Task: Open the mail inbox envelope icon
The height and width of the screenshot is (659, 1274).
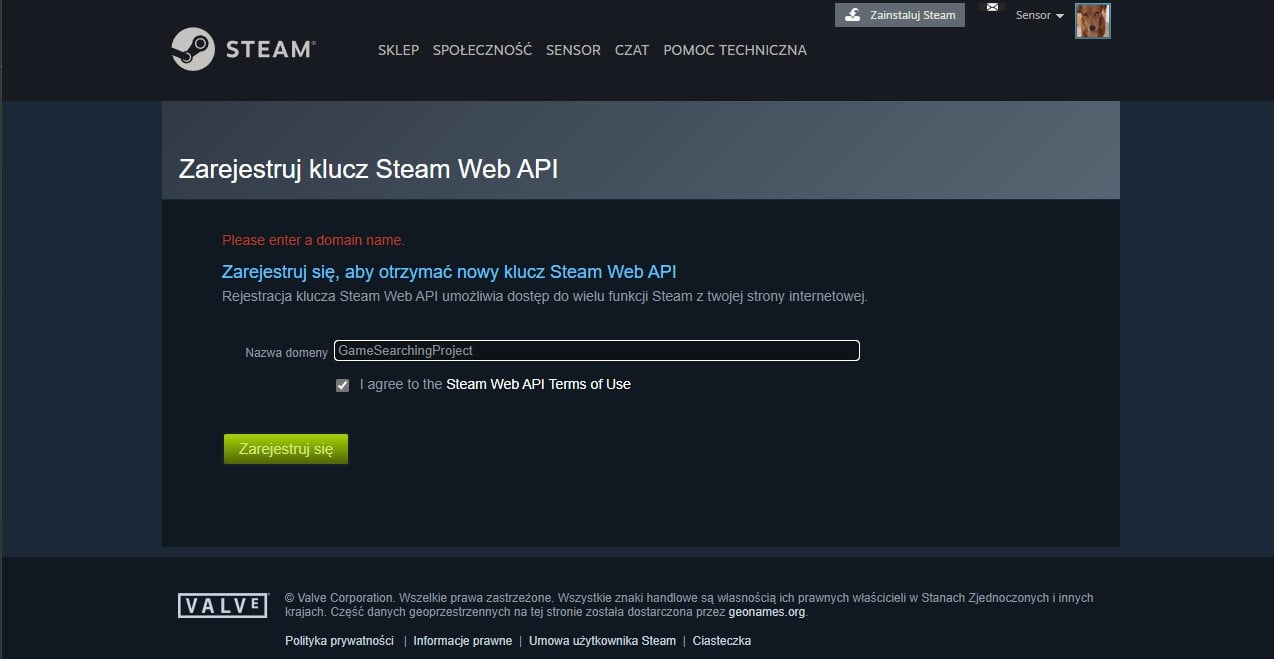Action: pyautogui.click(x=992, y=7)
